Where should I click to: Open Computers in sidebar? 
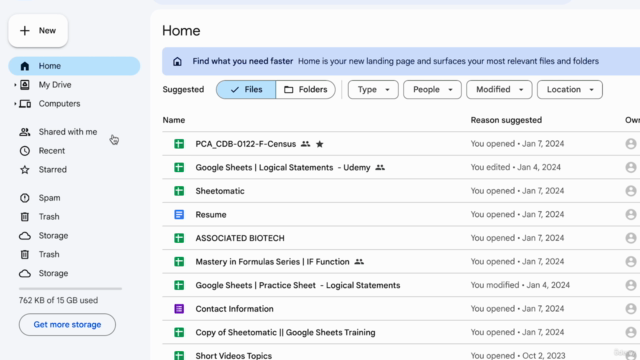pyautogui.click(x=59, y=104)
